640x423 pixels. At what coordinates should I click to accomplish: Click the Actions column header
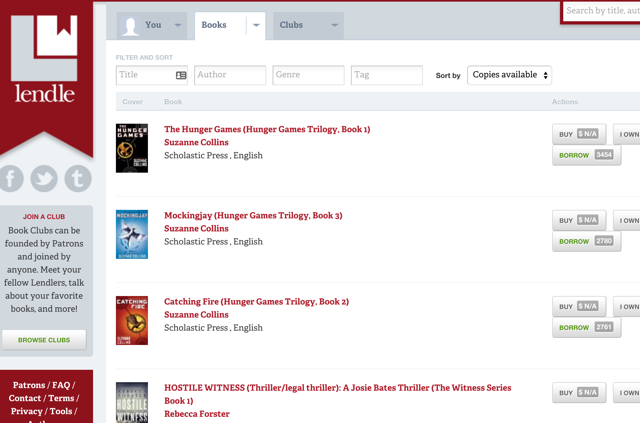(565, 102)
